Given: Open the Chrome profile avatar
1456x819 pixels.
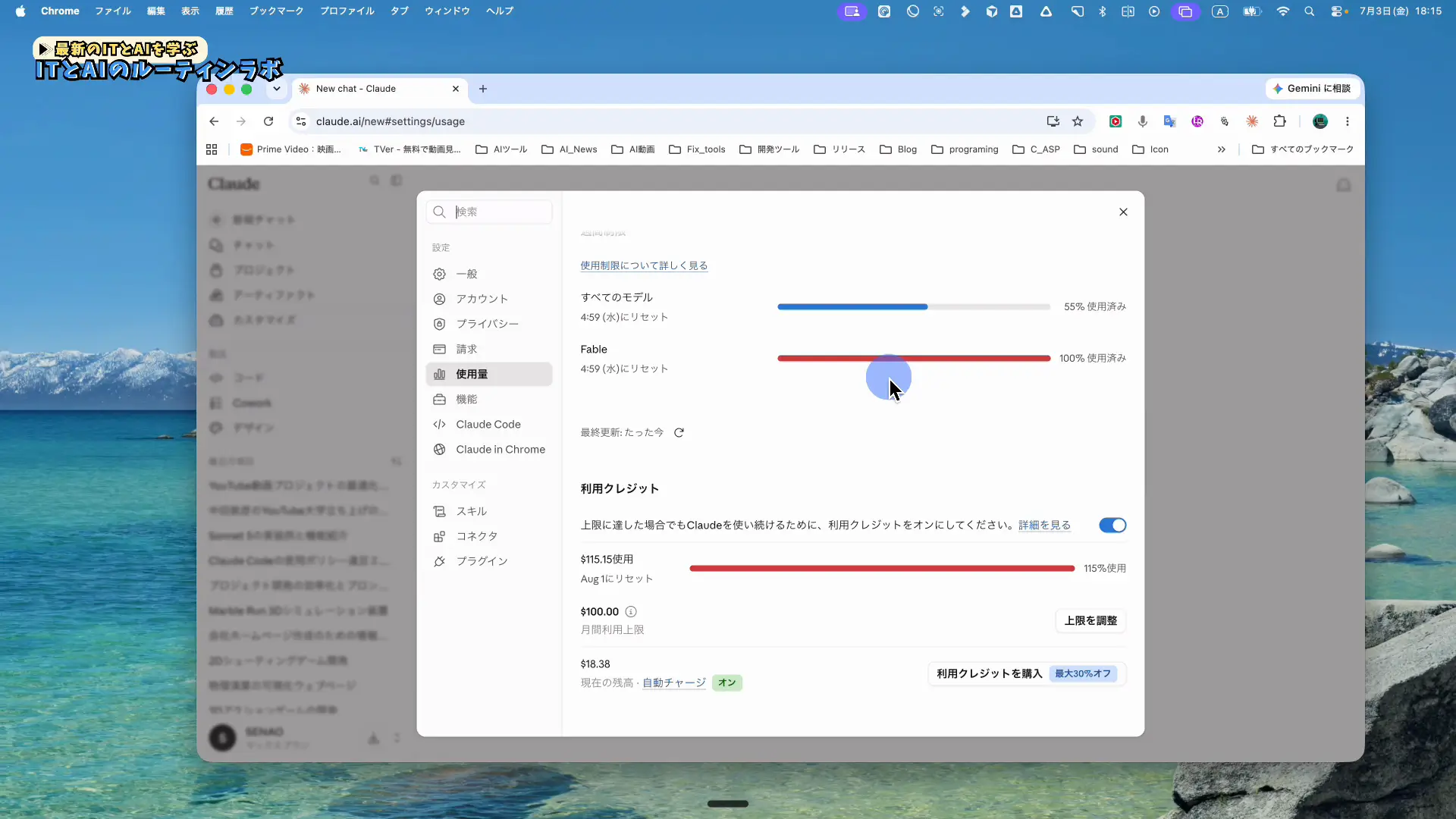Looking at the screenshot, I should click(x=1320, y=121).
